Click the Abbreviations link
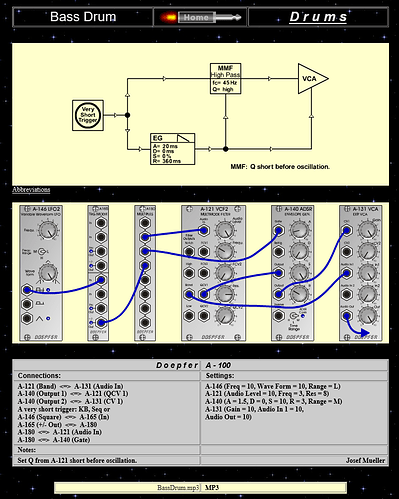 (x=31, y=190)
